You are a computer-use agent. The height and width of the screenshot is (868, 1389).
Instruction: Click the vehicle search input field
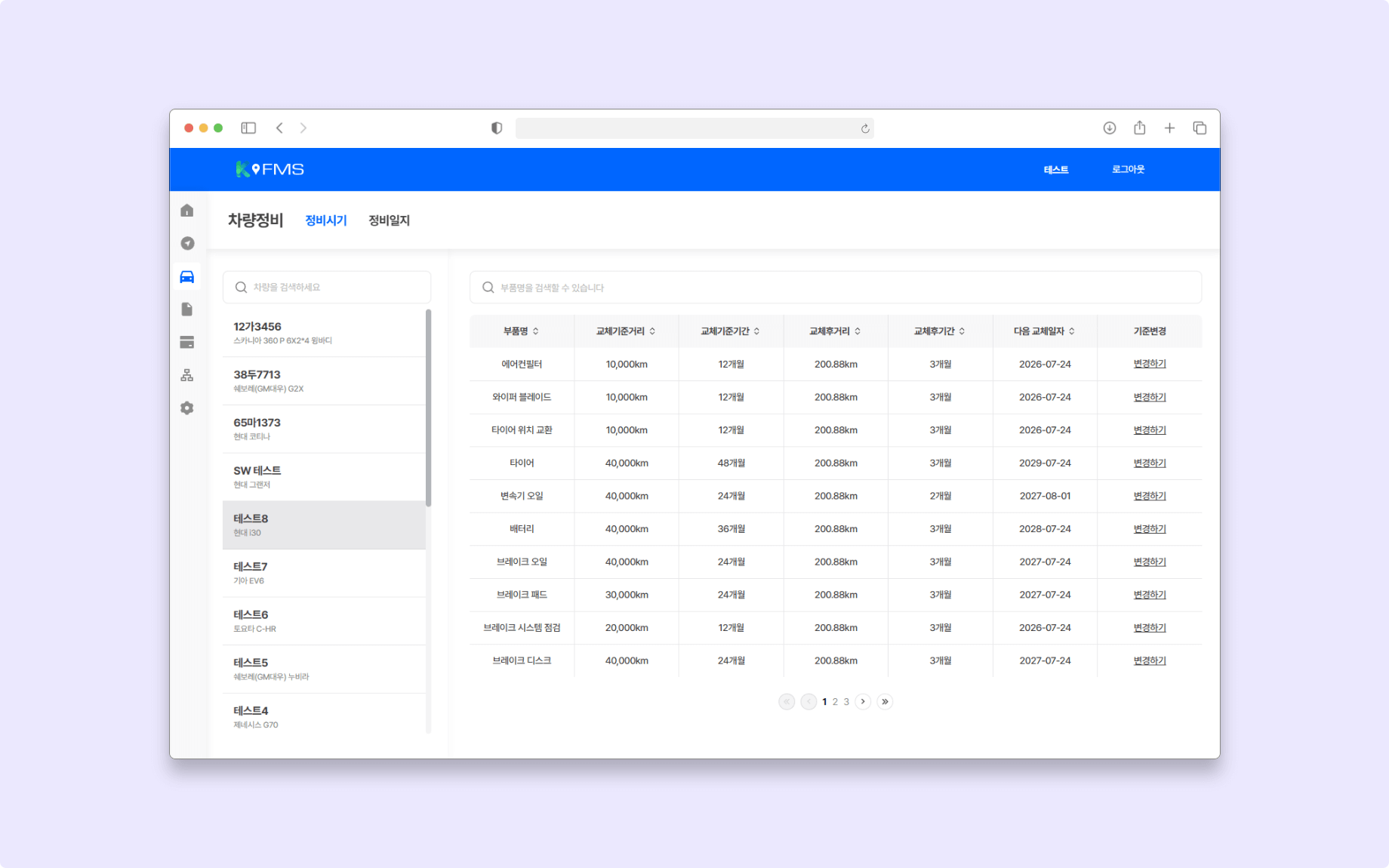326,287
